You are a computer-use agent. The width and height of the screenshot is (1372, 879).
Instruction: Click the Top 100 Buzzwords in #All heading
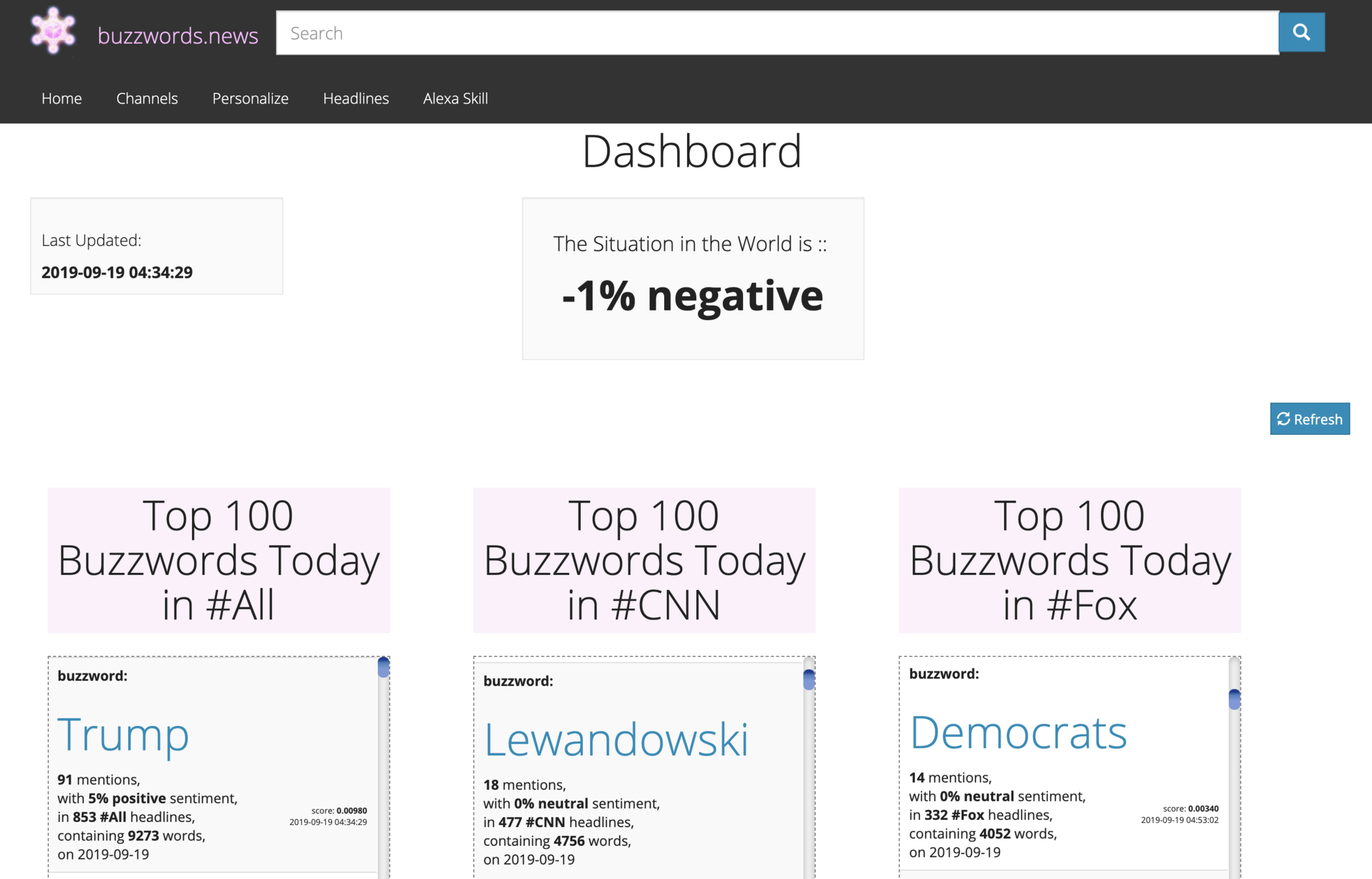coord(219,560)
